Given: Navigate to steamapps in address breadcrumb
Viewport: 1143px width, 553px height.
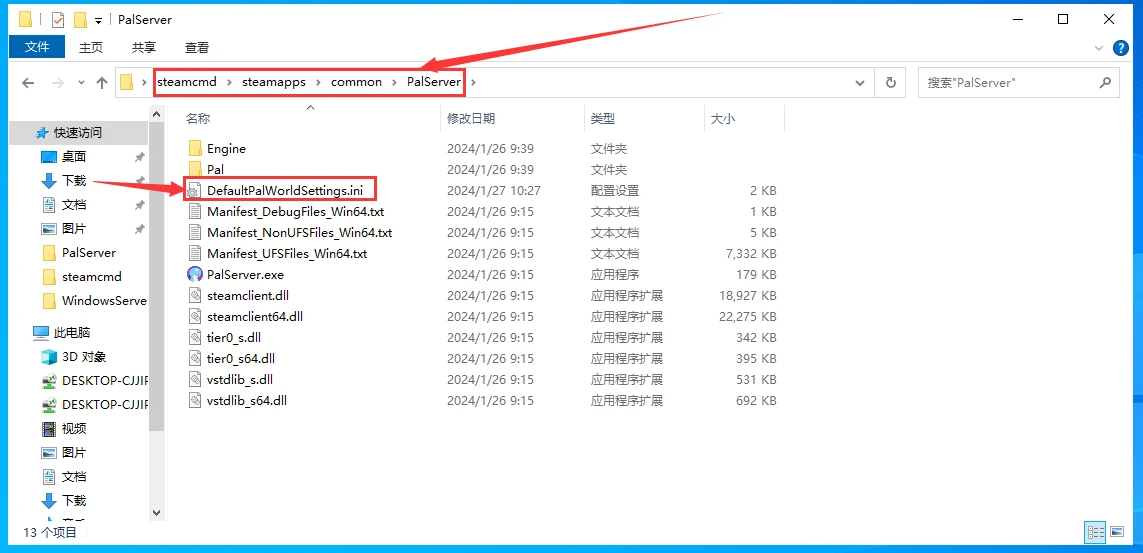Looking at the screenshot, I should 274,82.
